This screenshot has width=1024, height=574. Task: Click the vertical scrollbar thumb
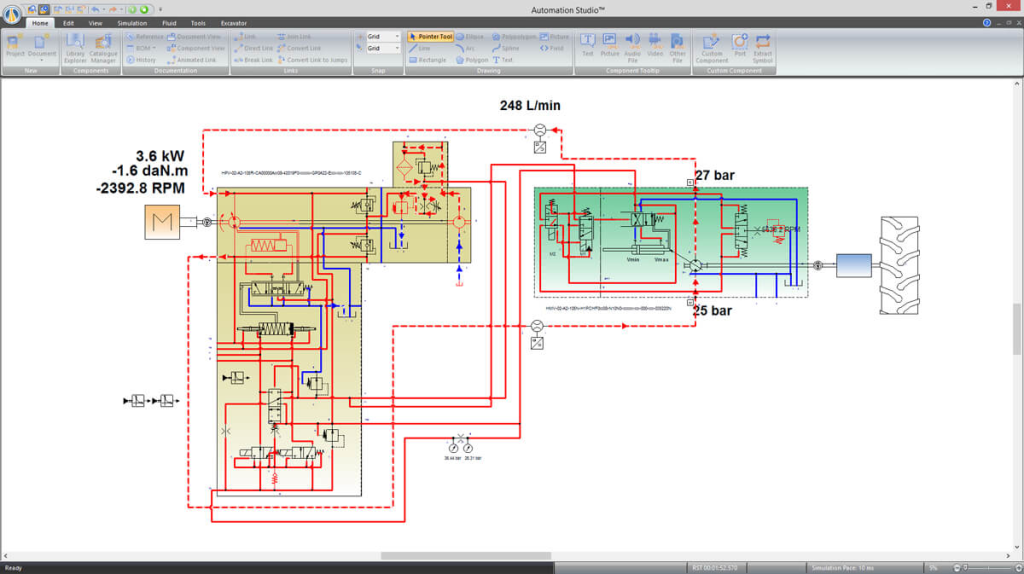tap(1017, 329)
